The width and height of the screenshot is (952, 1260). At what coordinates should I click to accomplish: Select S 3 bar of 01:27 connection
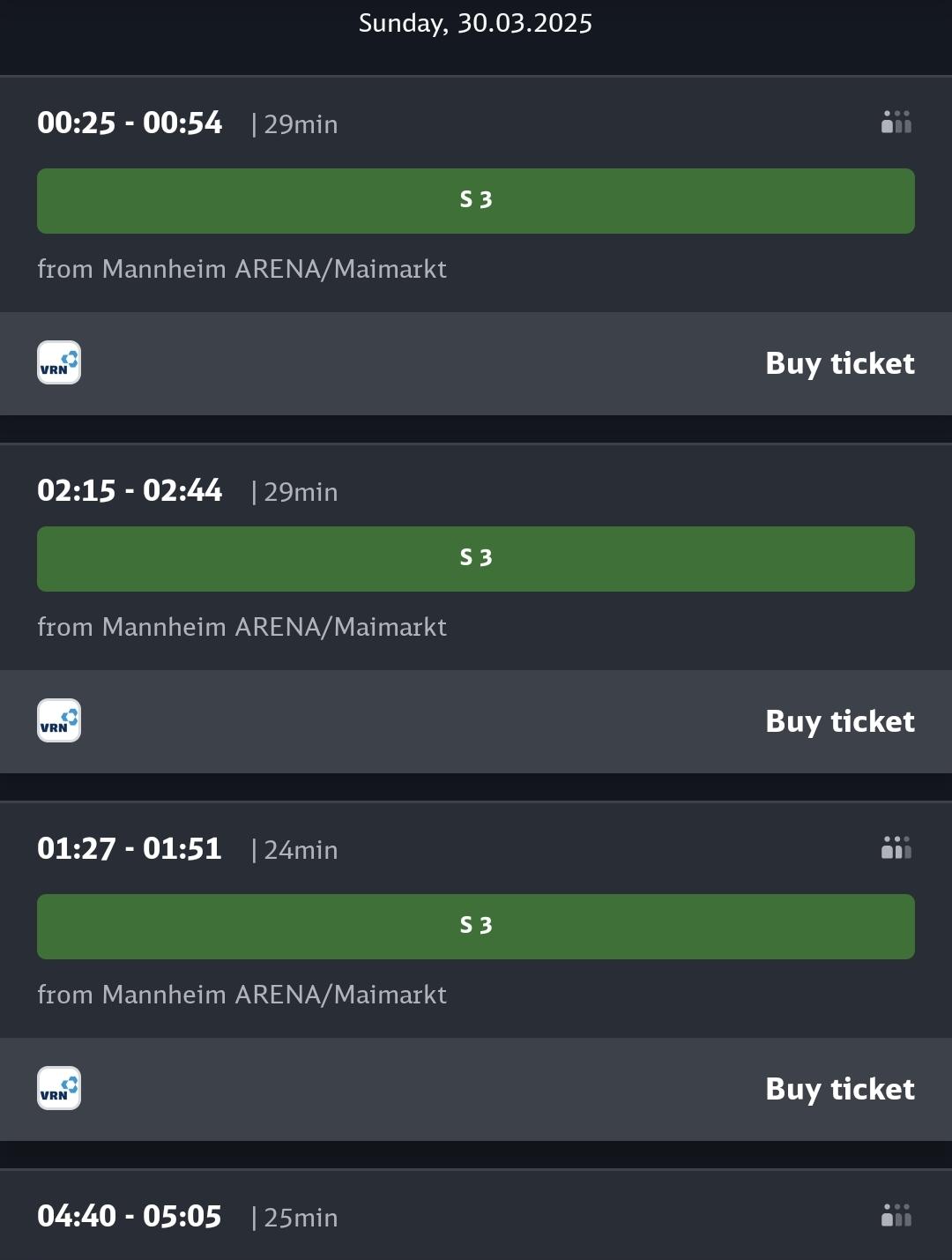point(476,927)
